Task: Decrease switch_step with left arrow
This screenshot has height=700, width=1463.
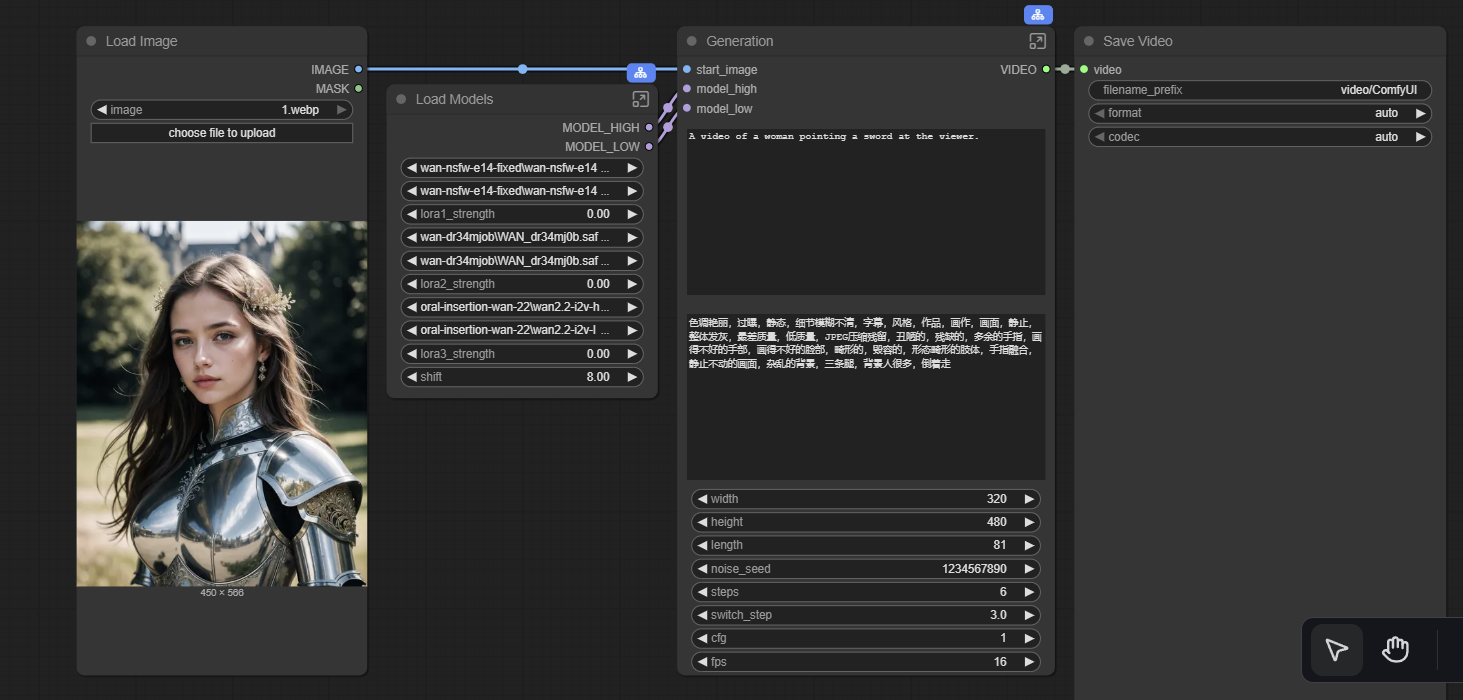Action: [702, 615]
